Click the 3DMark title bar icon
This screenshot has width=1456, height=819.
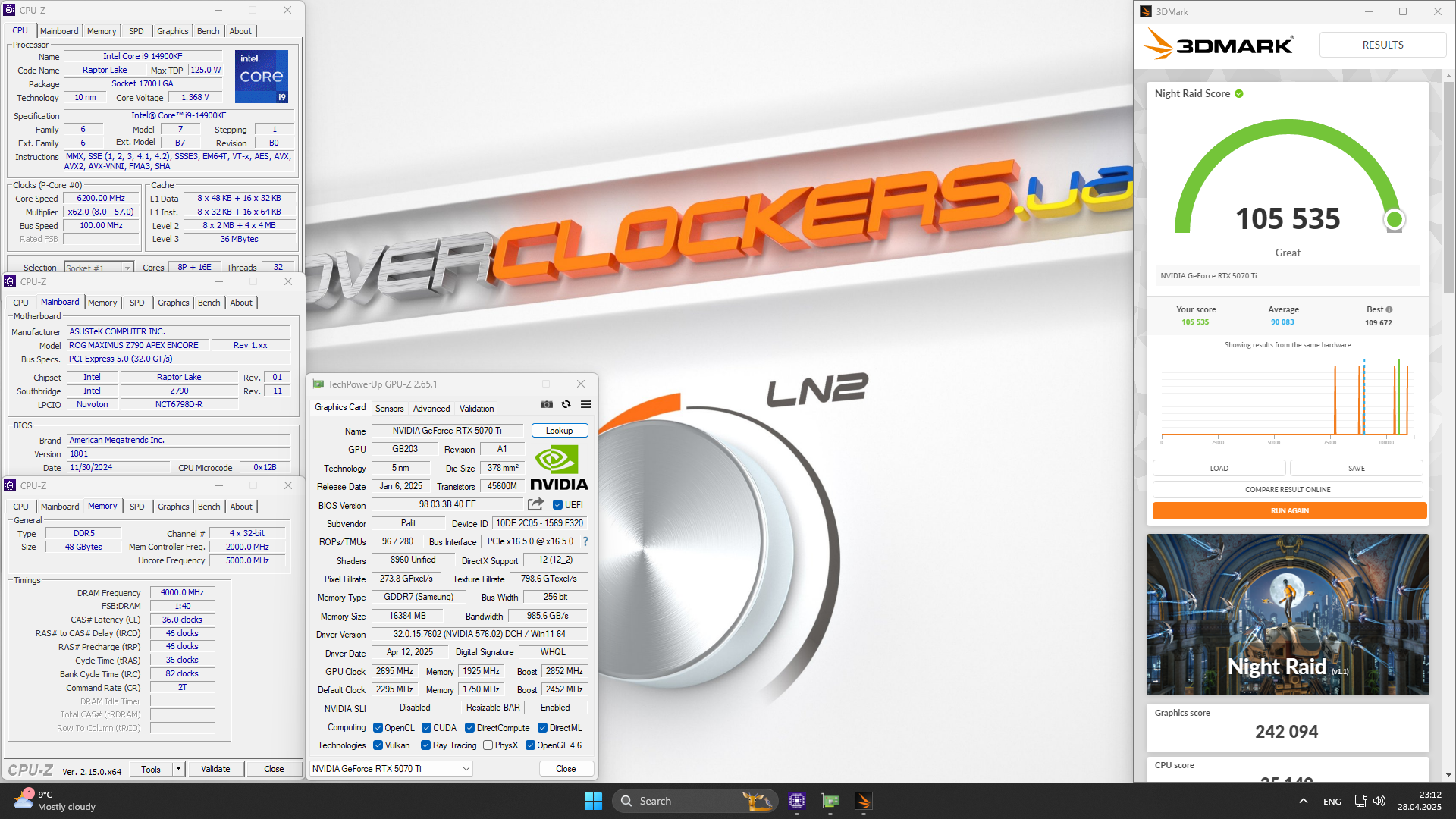tap(1146, 11)
